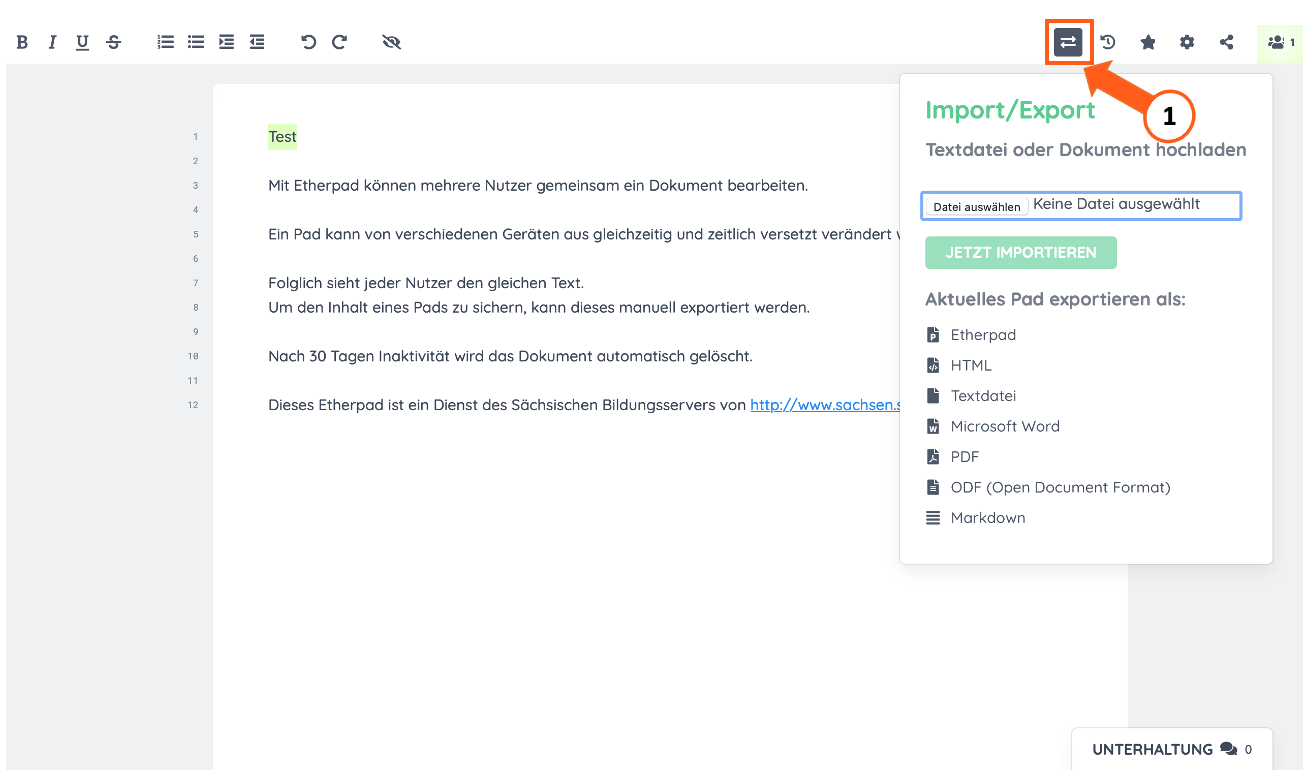Clear authorship colors with crossed-eye icon
1316x782 pixels.
click(391, 42)
